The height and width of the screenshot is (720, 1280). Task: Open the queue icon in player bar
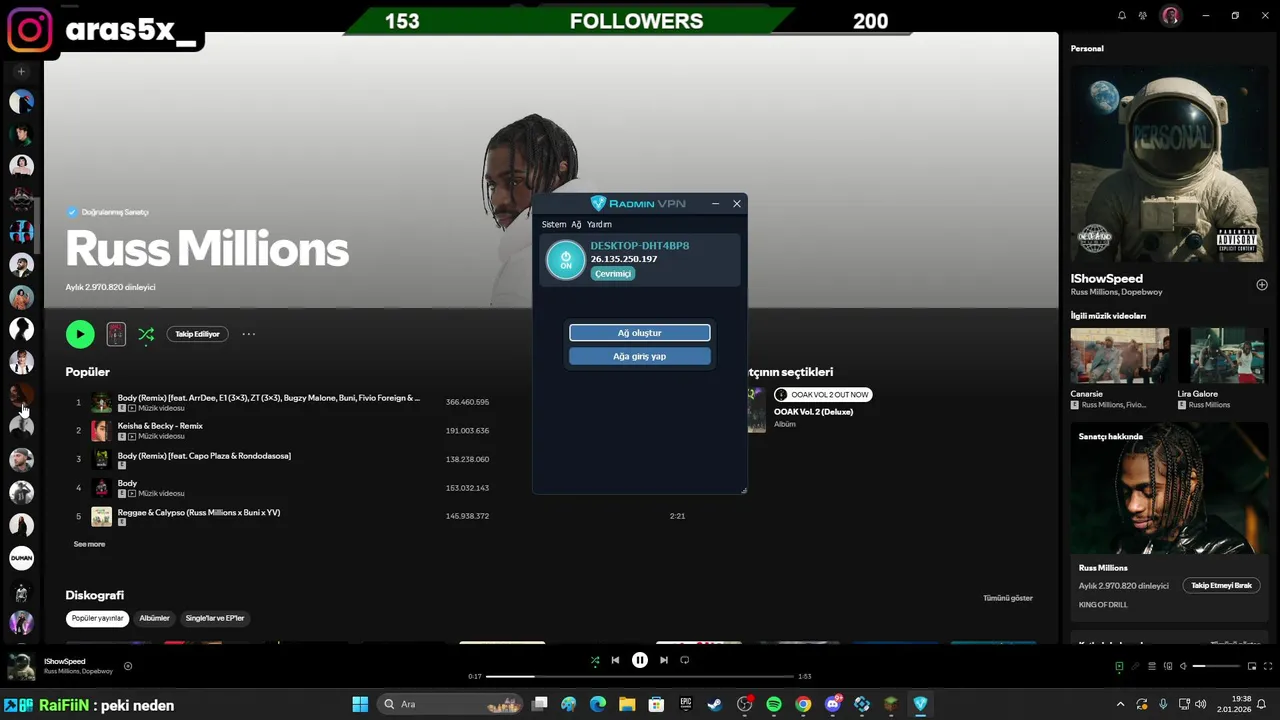point(1152,666)
